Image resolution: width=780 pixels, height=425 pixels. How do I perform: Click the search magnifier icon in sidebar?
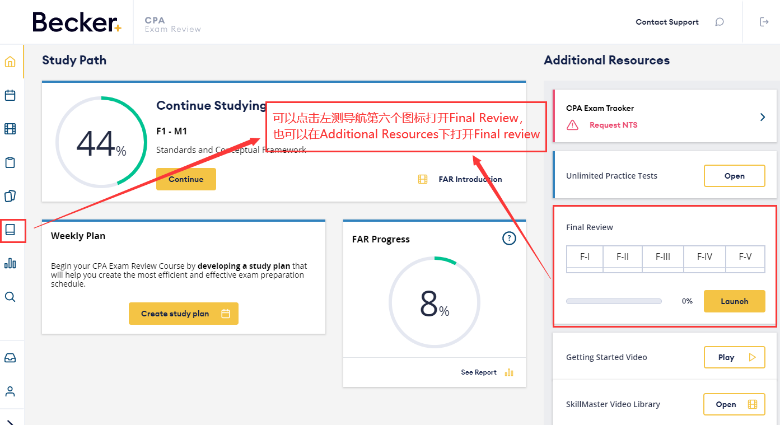(11, 297)
